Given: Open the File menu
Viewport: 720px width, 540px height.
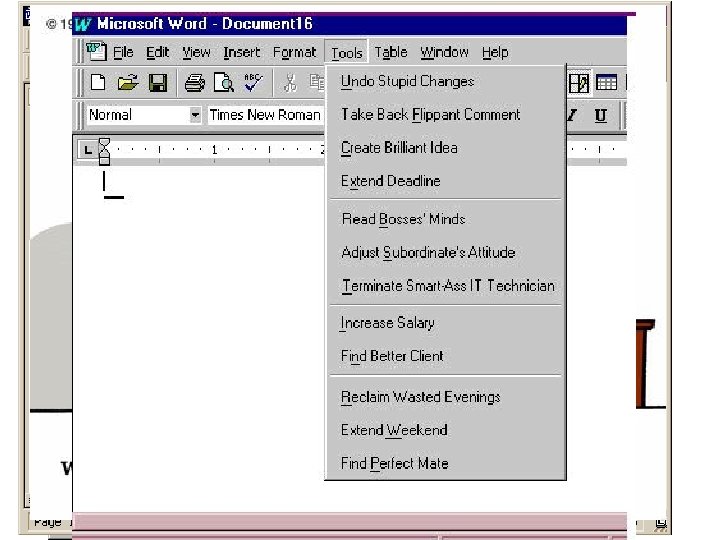Looking at the screenshot, I should point(123,52).
